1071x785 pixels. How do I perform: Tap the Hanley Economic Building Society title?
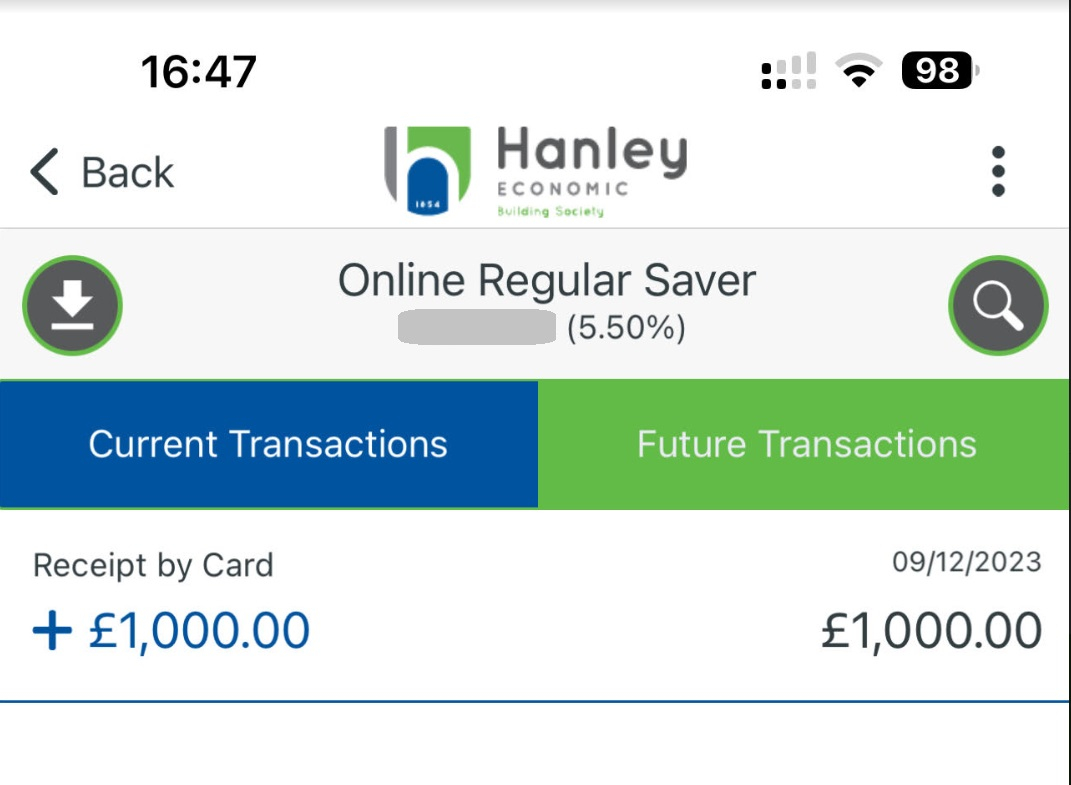coord(592,171)
